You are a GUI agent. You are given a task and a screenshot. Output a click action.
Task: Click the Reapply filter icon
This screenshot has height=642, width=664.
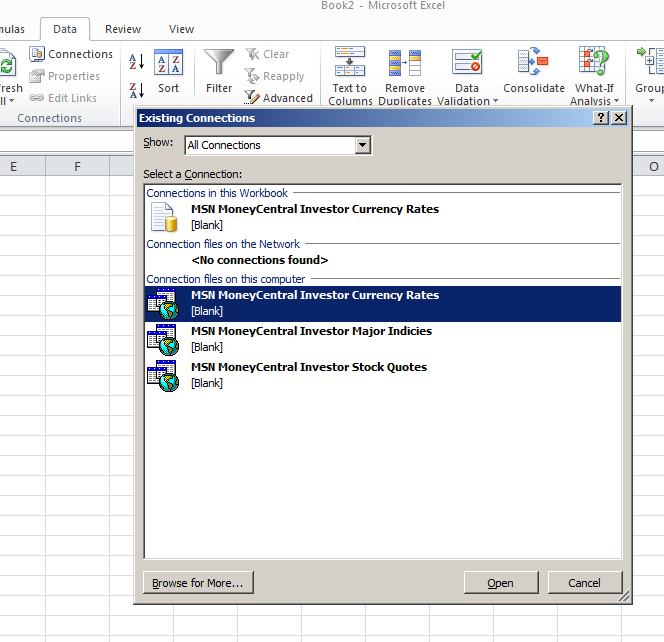coord(252,76)
